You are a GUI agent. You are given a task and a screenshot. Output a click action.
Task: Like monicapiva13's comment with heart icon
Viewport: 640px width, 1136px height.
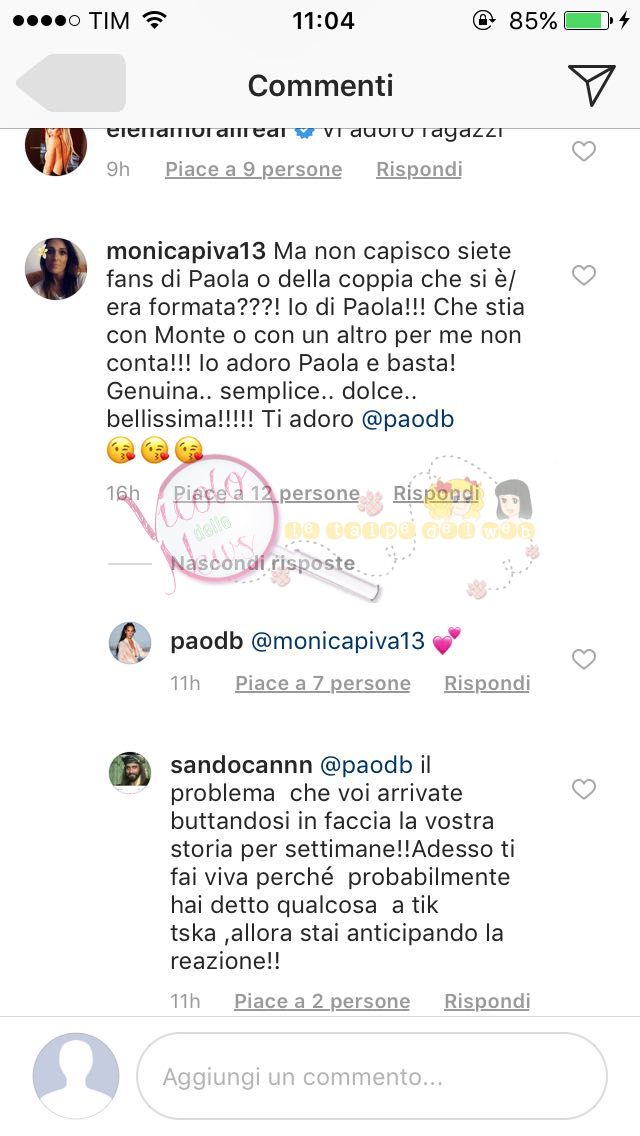click(x=584, y=275)
